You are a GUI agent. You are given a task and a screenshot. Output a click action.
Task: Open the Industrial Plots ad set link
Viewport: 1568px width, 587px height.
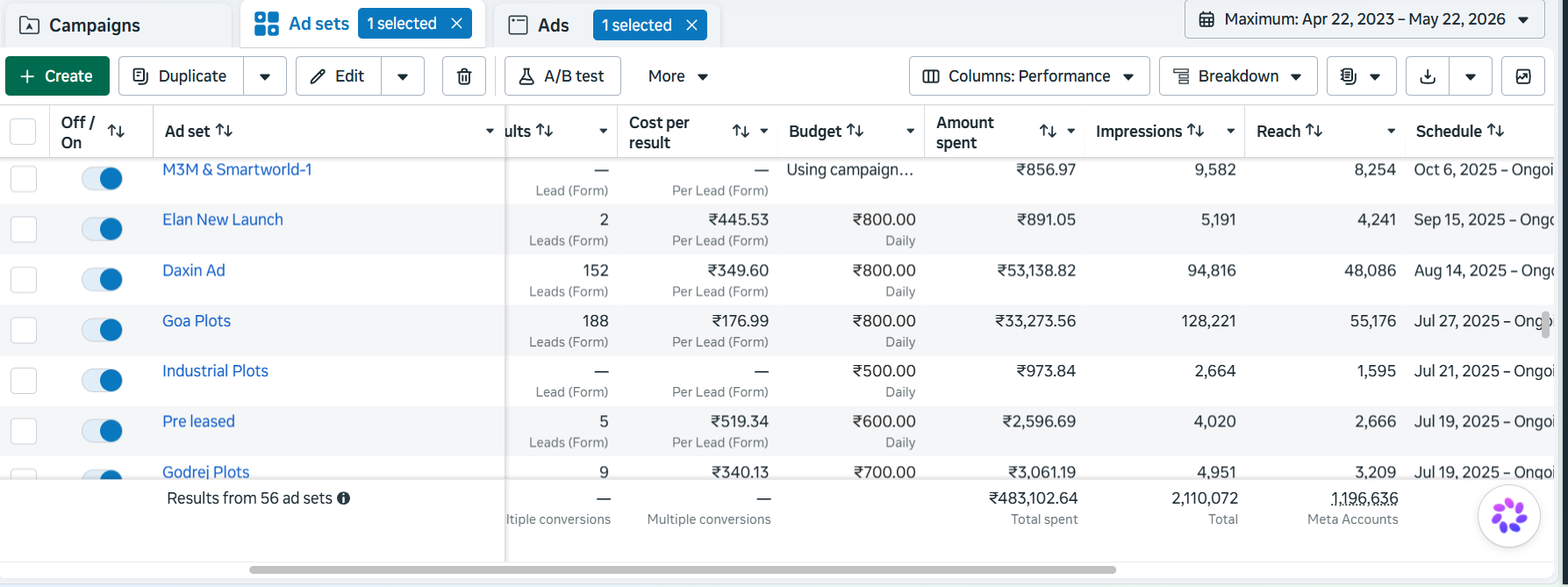pyautogui.click(x=215, y=371)
